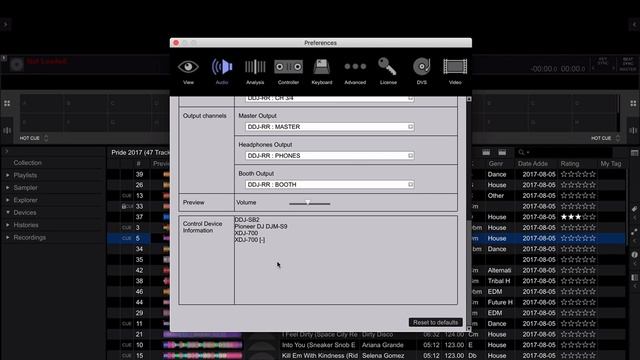Image resolution: width=640 pixels, height=360 pixels.
Task: Click the left deck pad grid icon
Action: click(7, 104)
